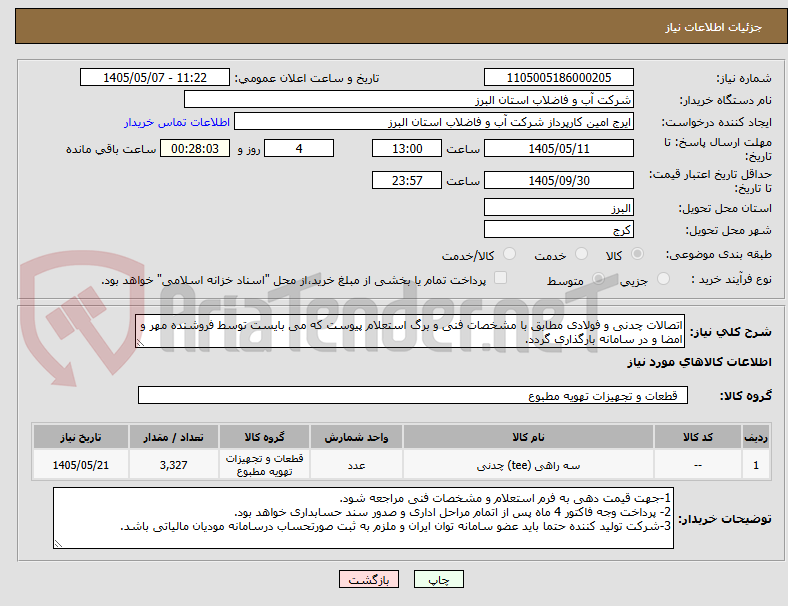
Task: Click the بازگشت (back) button
Action: tap(369, 579)
